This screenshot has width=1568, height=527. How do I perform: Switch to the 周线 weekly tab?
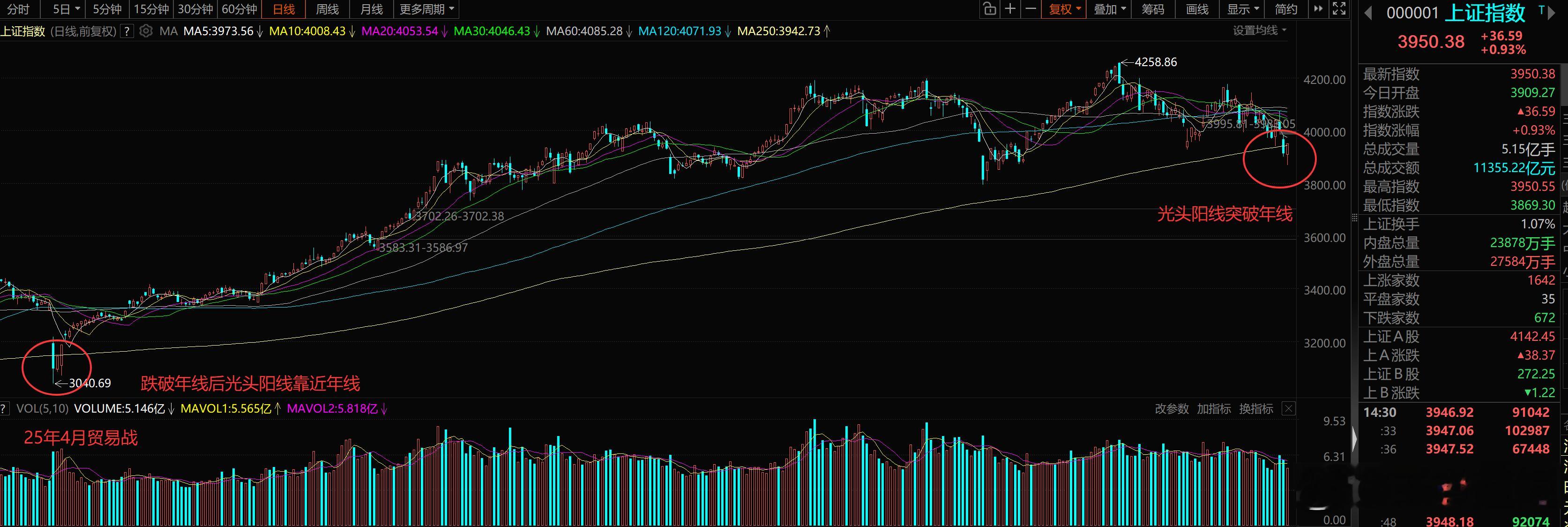(x=328, y=9)
